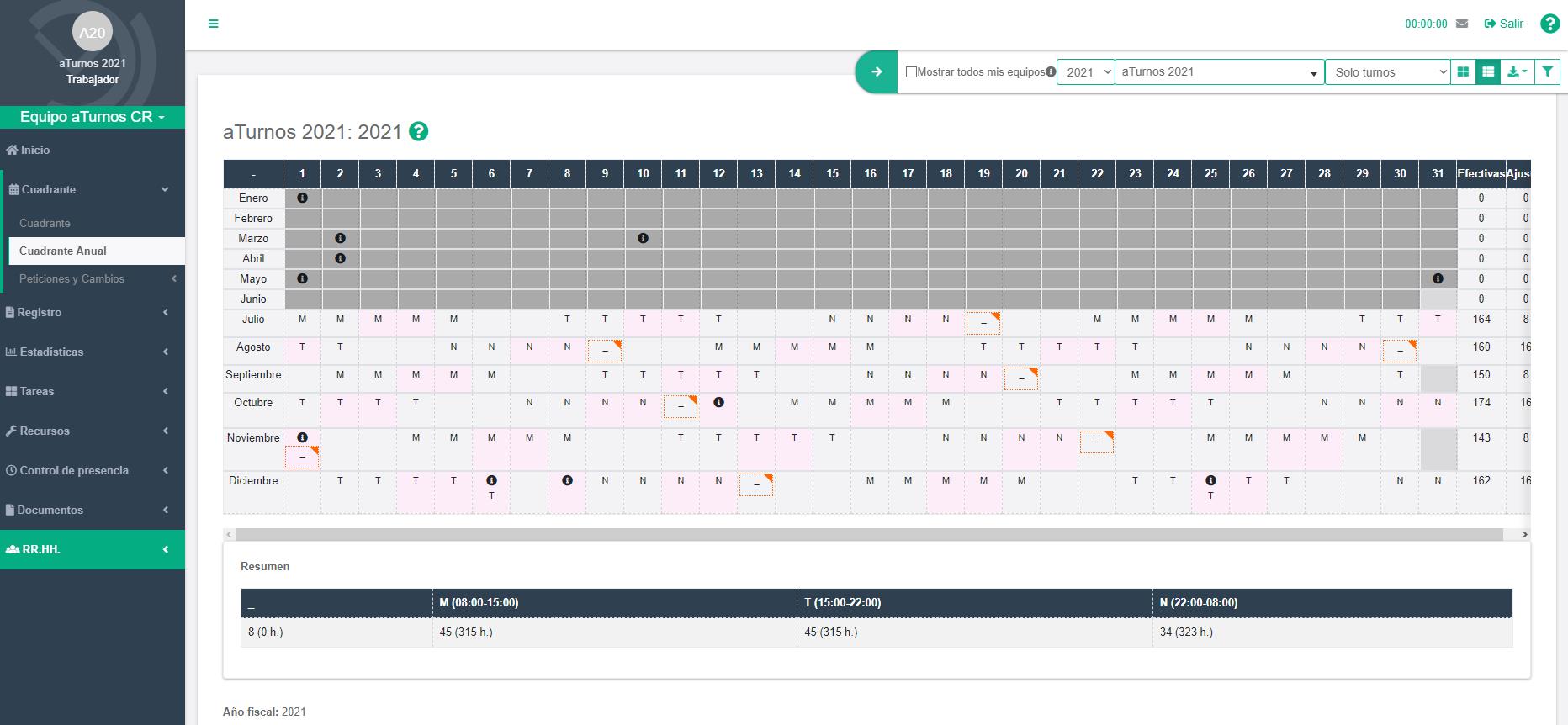Image resolution: width=1568 pixels, height=725 pixels.
Task: Click the Salir logout link
Action: 1504,24
